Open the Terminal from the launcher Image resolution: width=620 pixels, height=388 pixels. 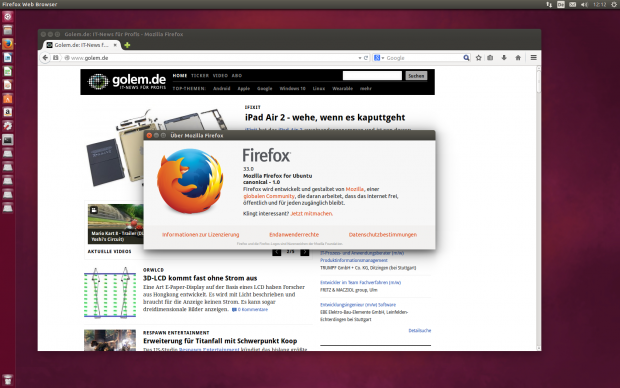point(8,140)
